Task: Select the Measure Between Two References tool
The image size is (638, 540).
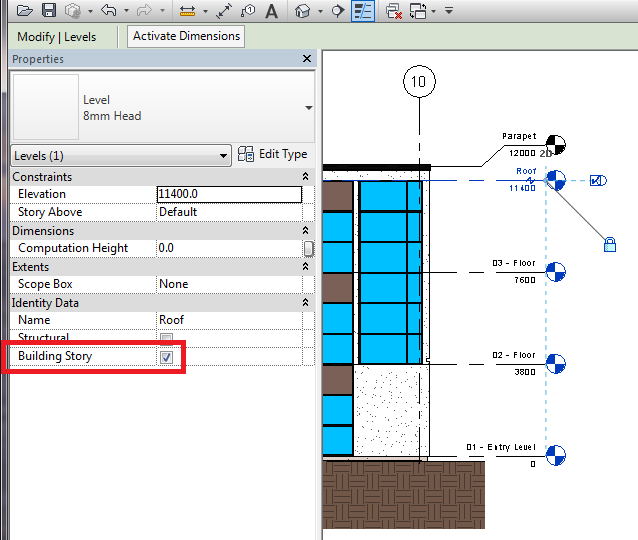Action: [187, 11]
